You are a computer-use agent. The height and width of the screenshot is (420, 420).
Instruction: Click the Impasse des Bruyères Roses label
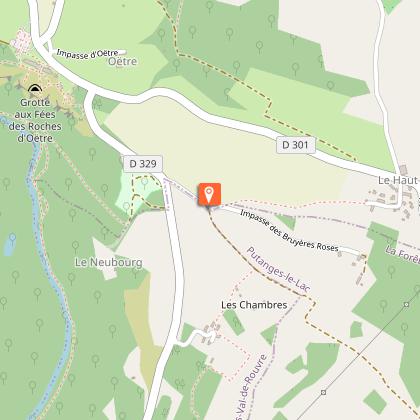(x=289, y=231)
